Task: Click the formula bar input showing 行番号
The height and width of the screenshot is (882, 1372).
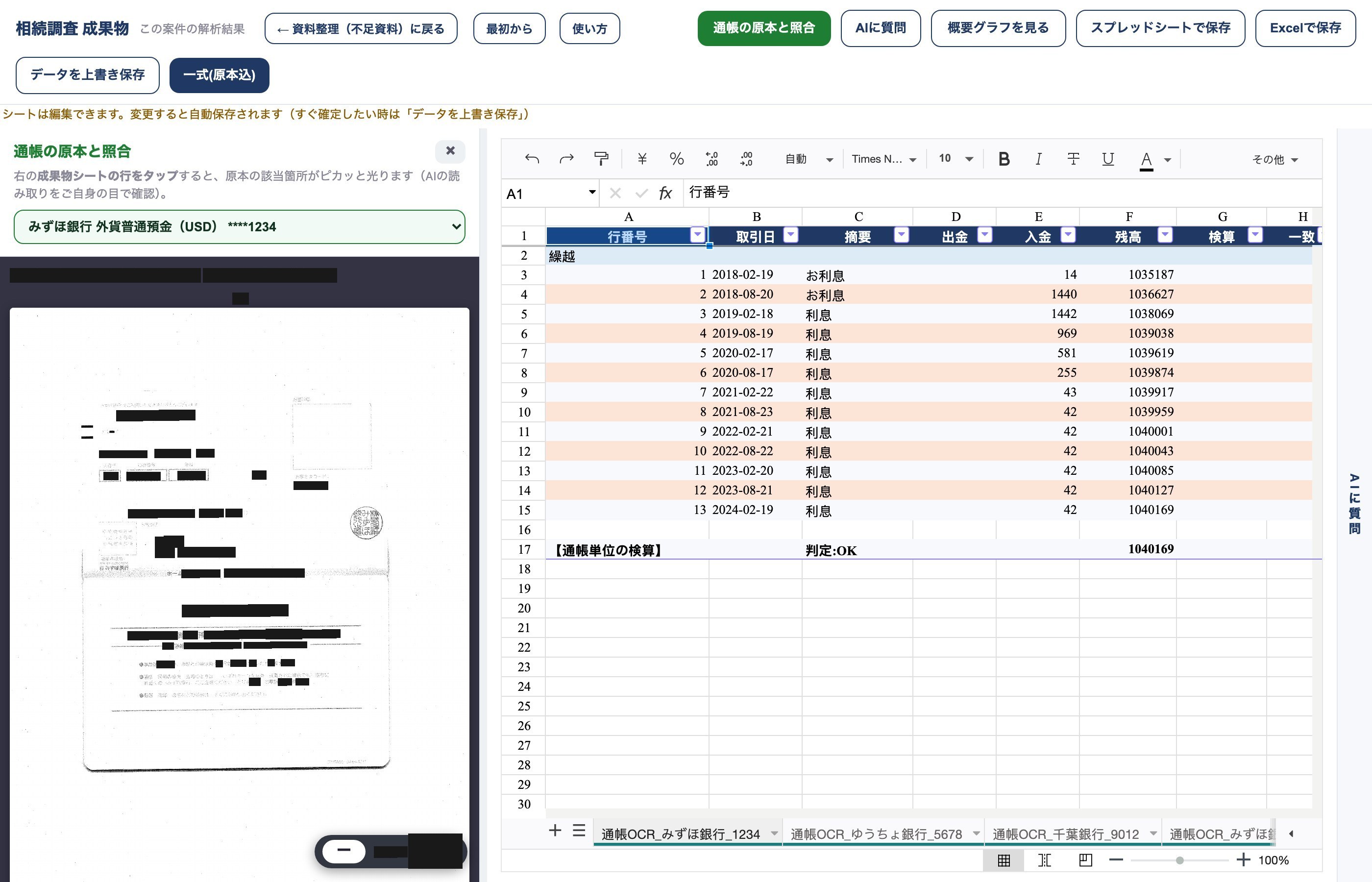Action: click(1002, 193)
